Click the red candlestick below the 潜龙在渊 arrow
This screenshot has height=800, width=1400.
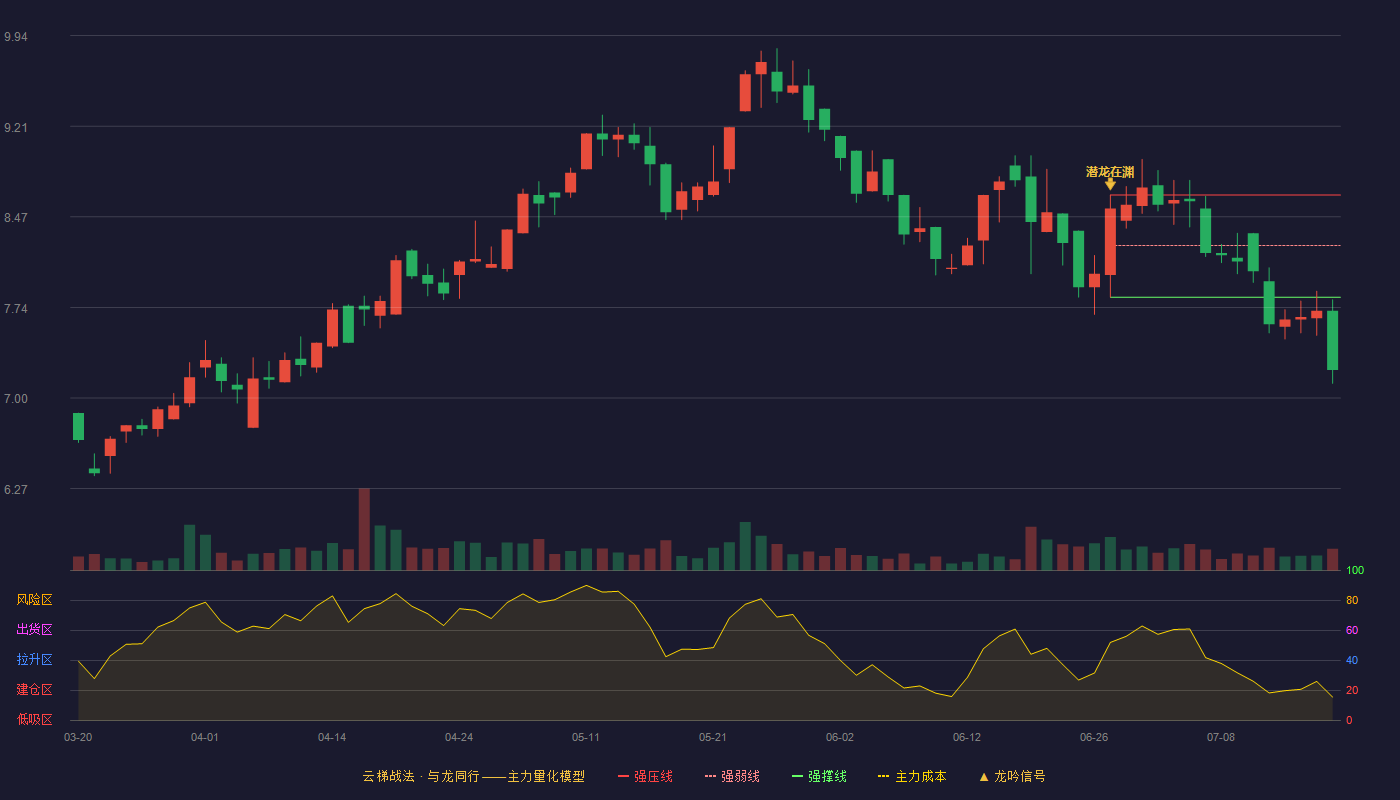(x=1110, y=241)
